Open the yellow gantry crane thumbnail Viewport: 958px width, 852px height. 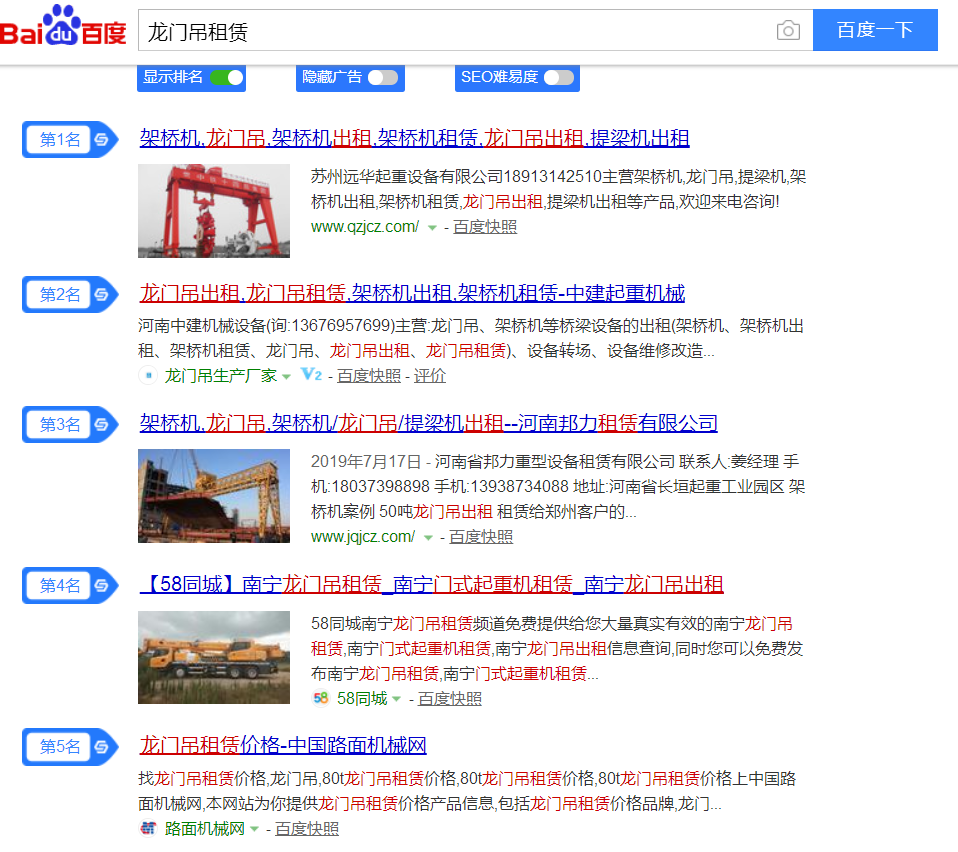[214, 496]
